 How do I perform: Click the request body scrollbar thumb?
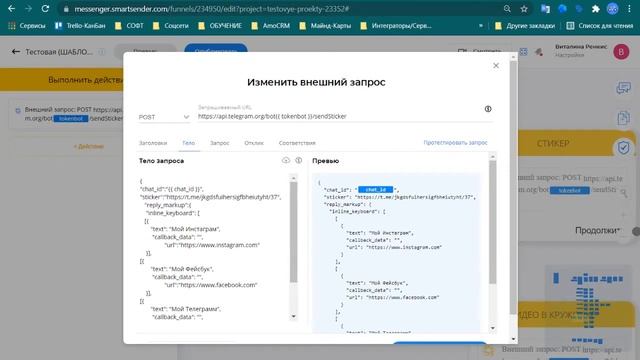point(293,232)
